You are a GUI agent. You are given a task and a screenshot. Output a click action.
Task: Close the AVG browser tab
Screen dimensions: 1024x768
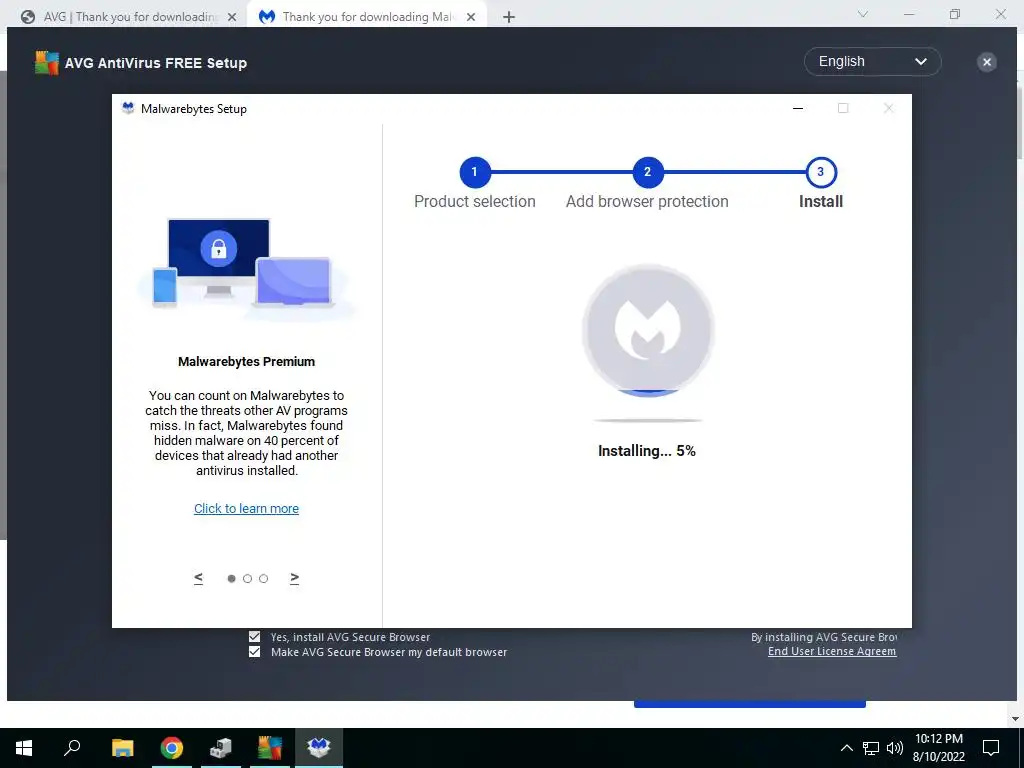point(232,18)
